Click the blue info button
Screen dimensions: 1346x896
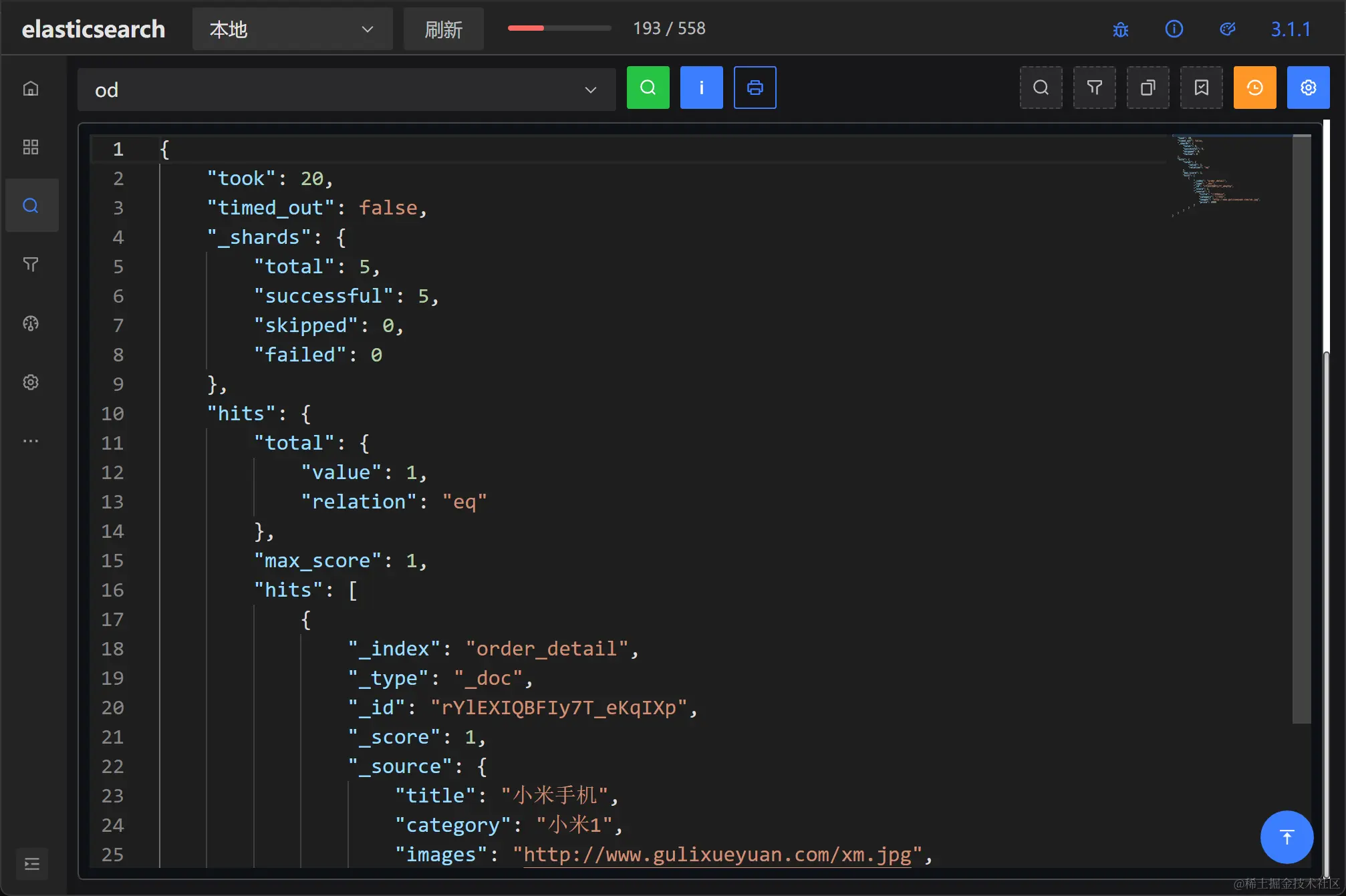[x=701, y=88]
